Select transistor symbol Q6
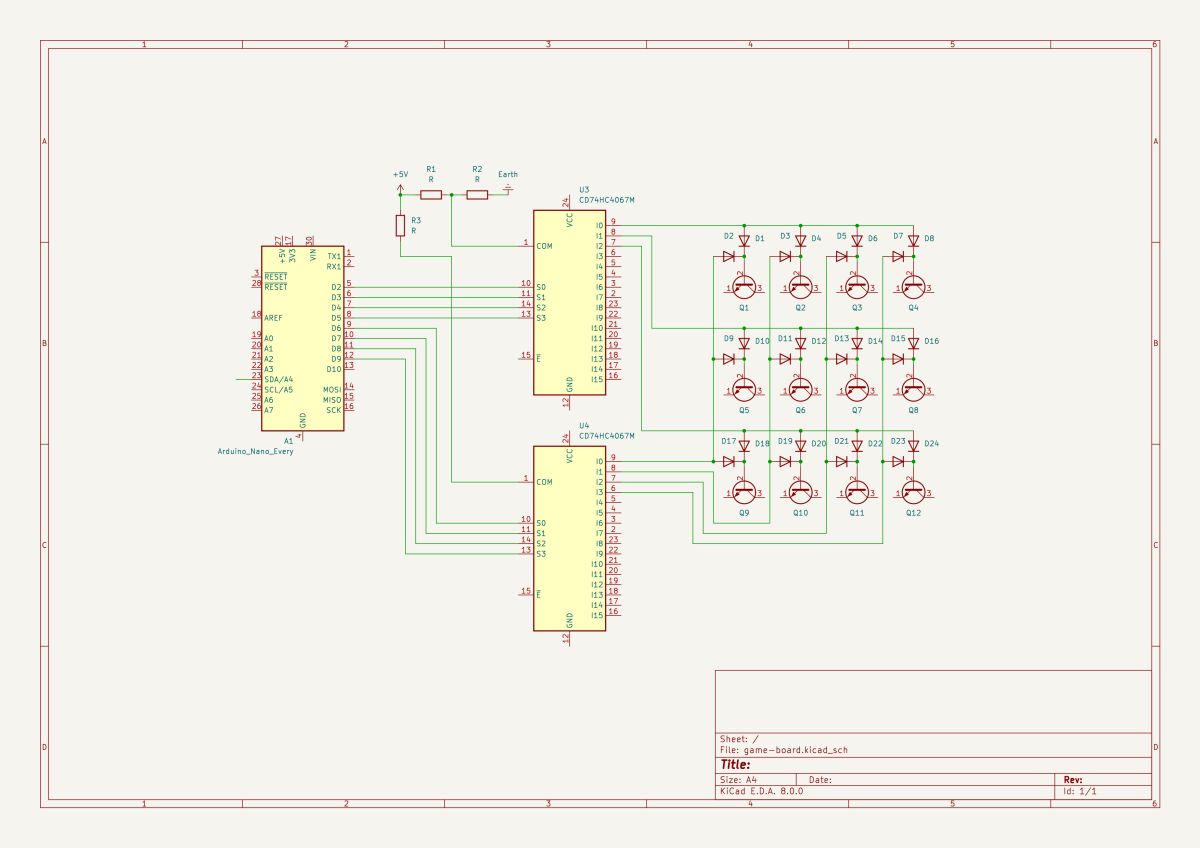The height and width of the screenshot is (848, 1200). pyautogui.click(x=800, y=389)
